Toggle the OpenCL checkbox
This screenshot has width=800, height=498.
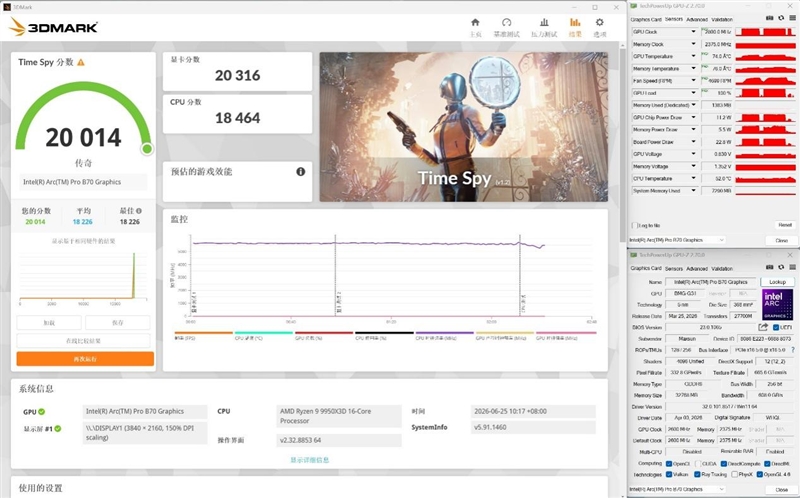(x=669, y=464)
